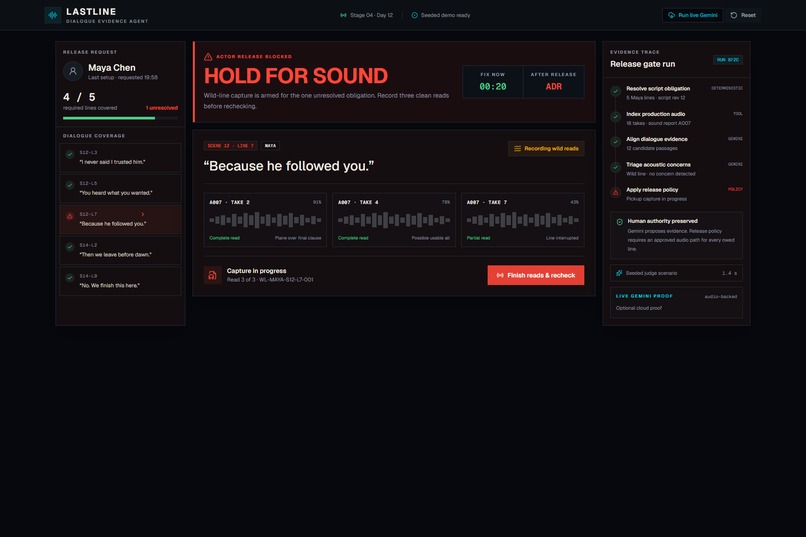Click Align dialogue evidence check icon
The image size is (806, 537).
click(x=615, y=142)
